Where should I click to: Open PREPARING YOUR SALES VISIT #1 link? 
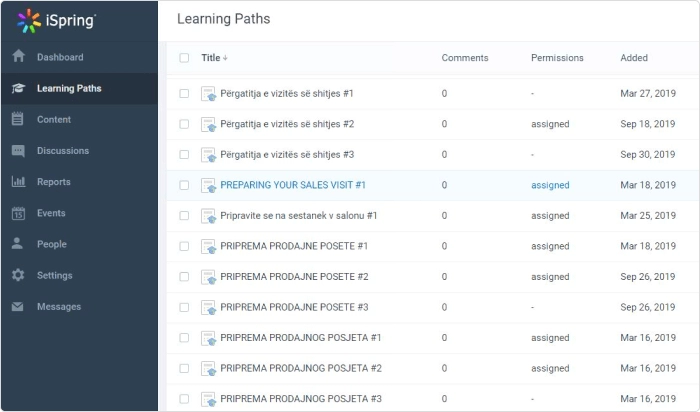click(293, 185)
